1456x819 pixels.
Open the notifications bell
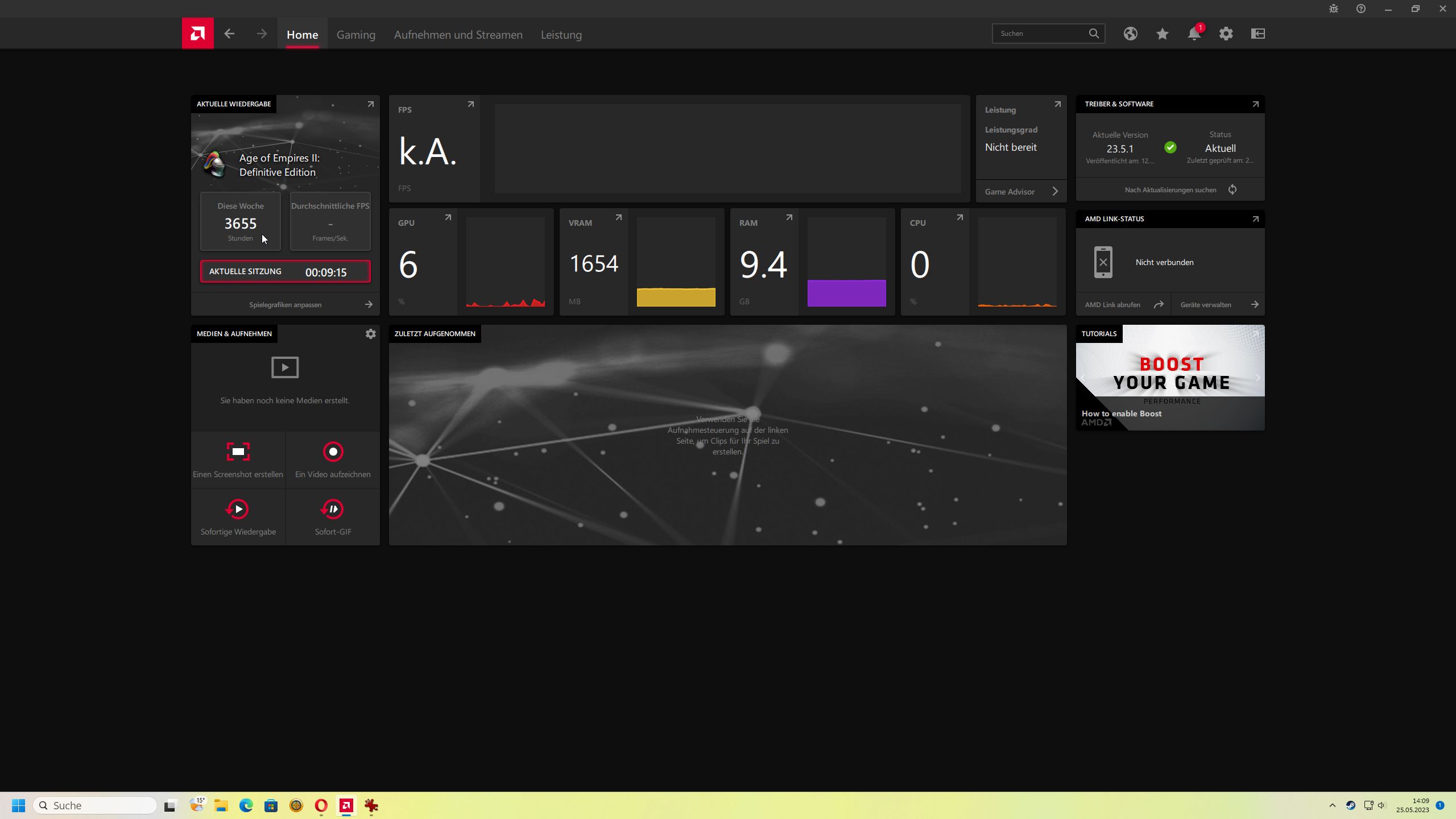point(1194,34)
